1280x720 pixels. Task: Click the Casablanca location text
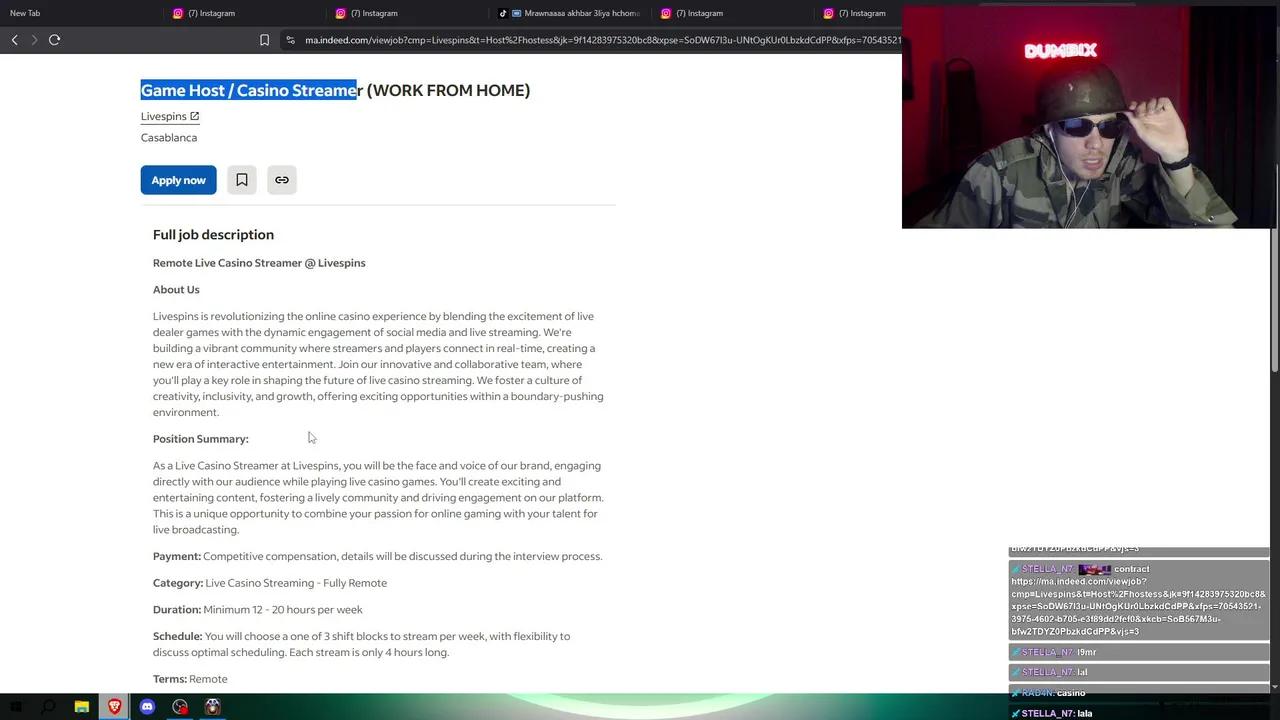(x=169, y=138)
